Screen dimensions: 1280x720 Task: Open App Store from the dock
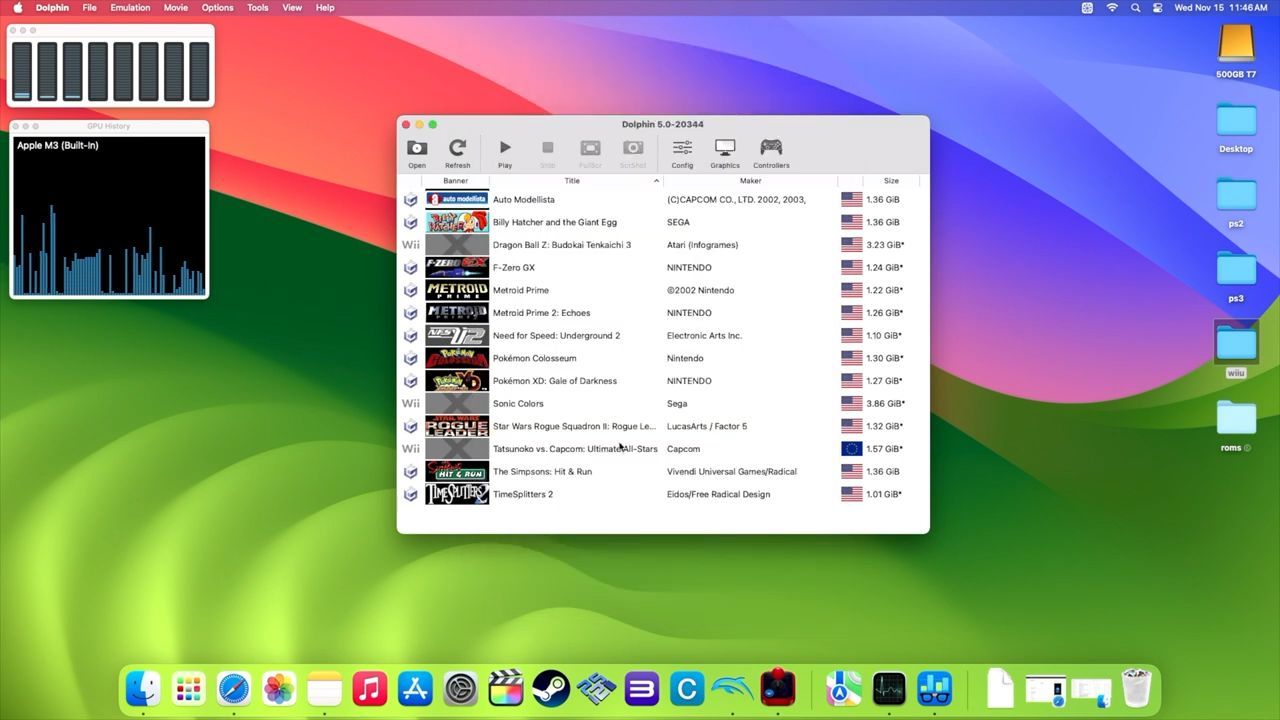coord(415,688)
